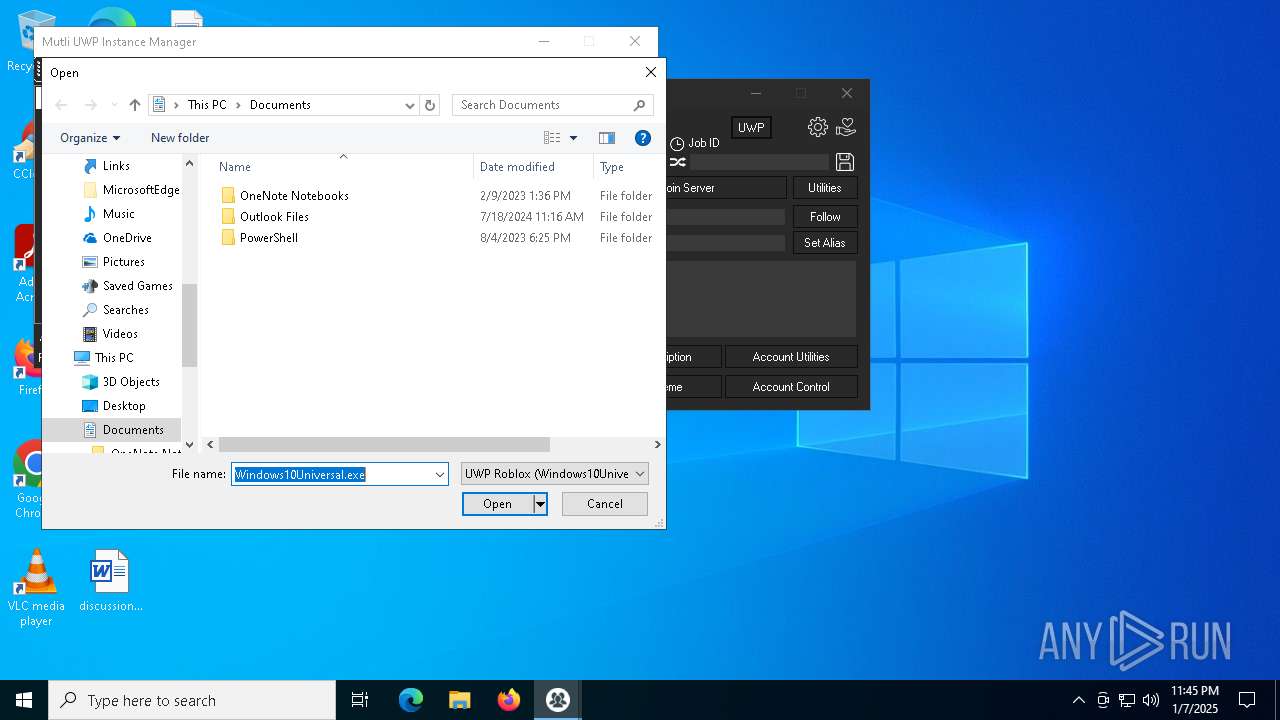Click the shuffle Job ID icon
Screen dimensions: 1280x720
[678, 162]
